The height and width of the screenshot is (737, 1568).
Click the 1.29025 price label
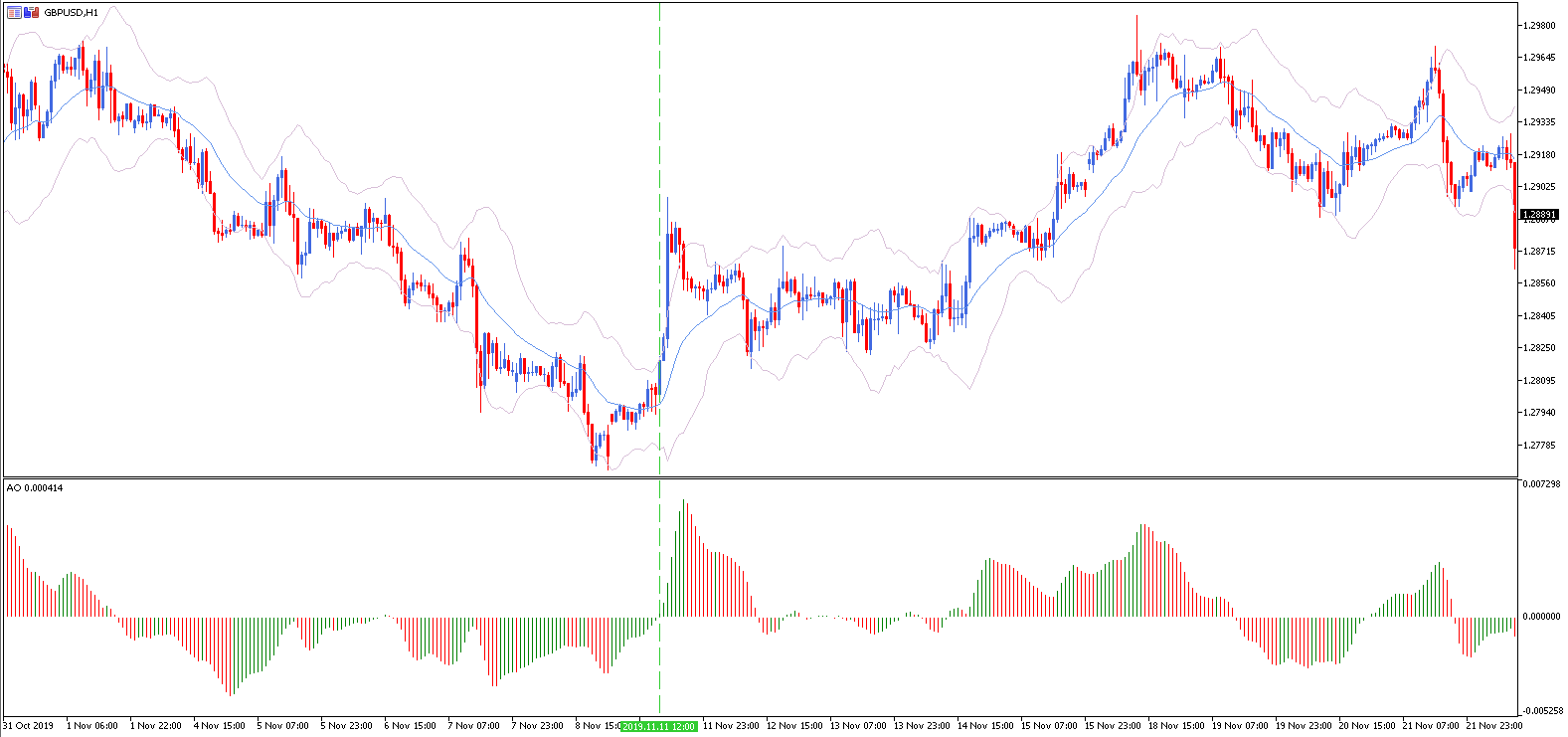1539,187
